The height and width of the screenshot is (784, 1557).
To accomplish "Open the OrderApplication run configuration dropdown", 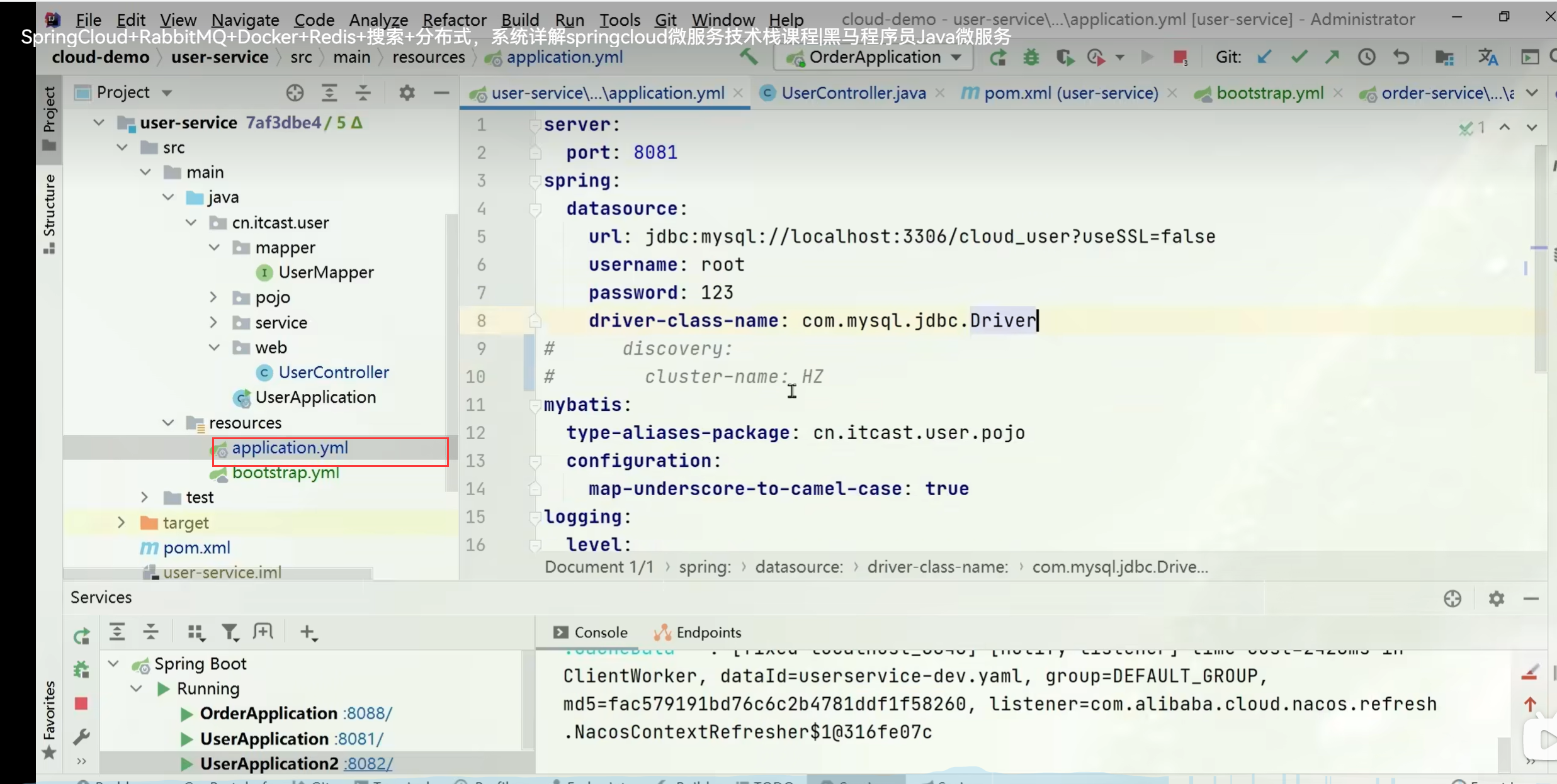I will click(x=876, y=58).
